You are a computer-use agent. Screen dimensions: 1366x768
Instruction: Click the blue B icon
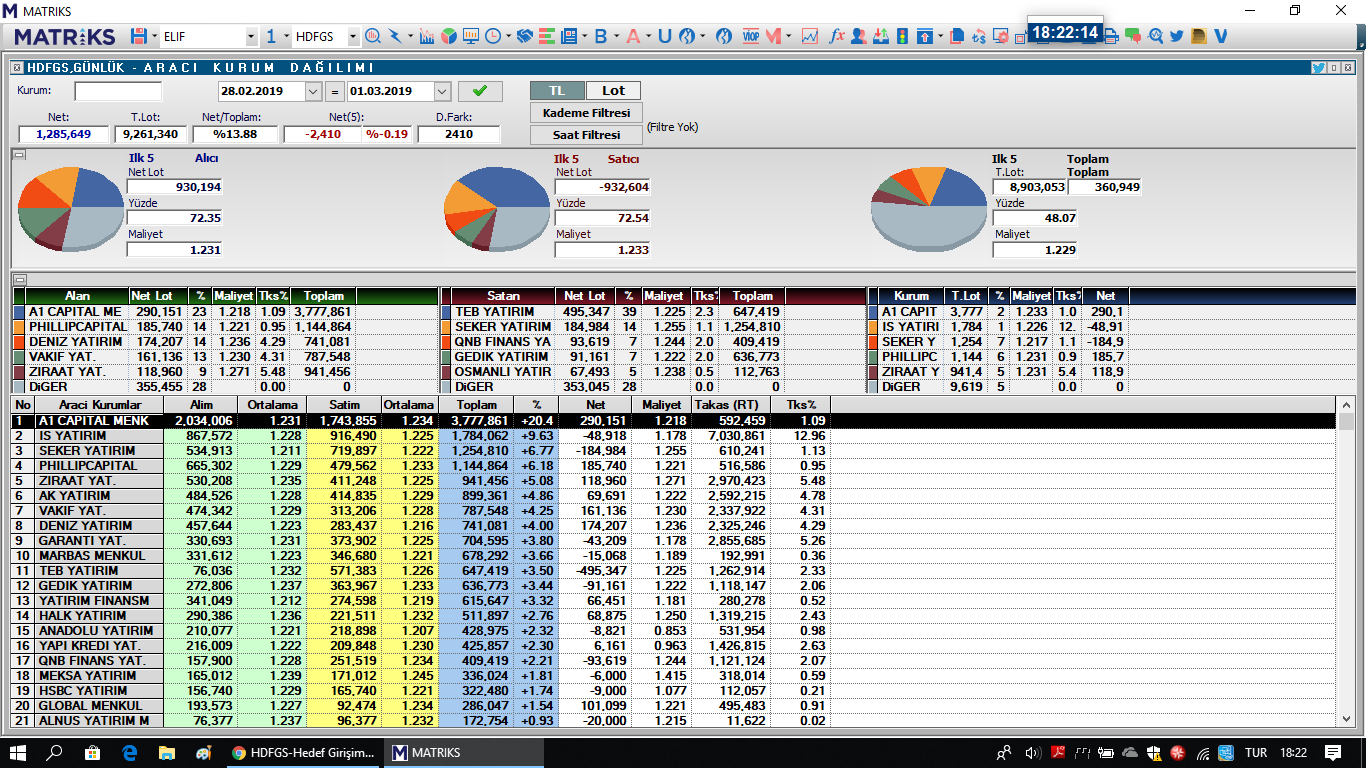(601, 36)
